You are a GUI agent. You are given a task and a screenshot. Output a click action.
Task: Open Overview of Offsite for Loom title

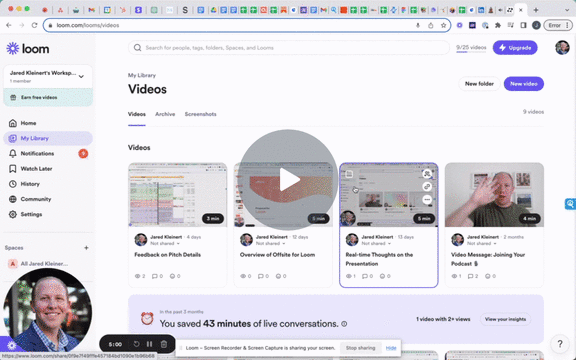pos(277,255)
